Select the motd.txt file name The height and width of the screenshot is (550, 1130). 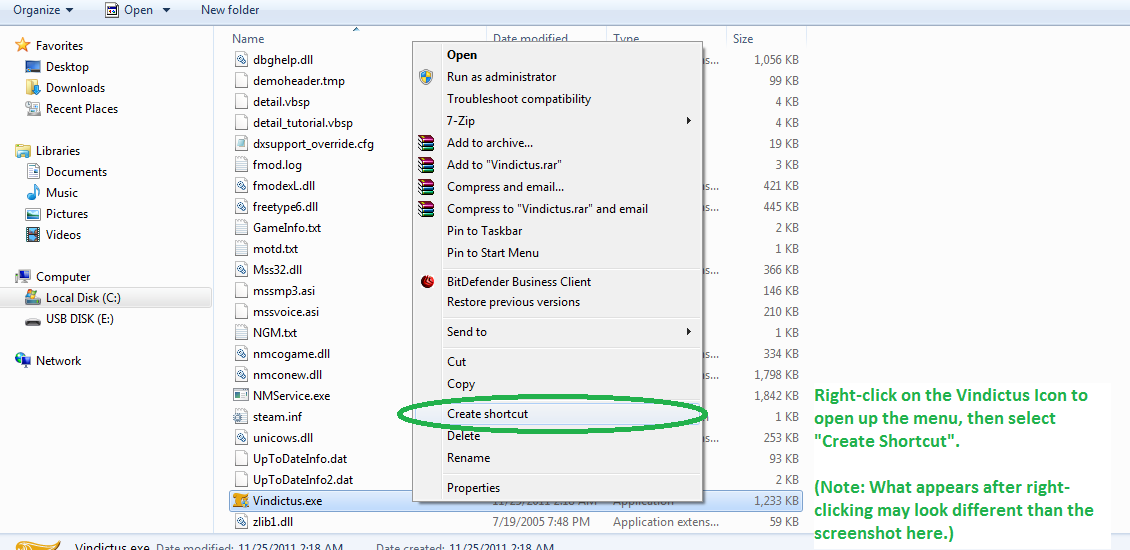click(275, 249)
